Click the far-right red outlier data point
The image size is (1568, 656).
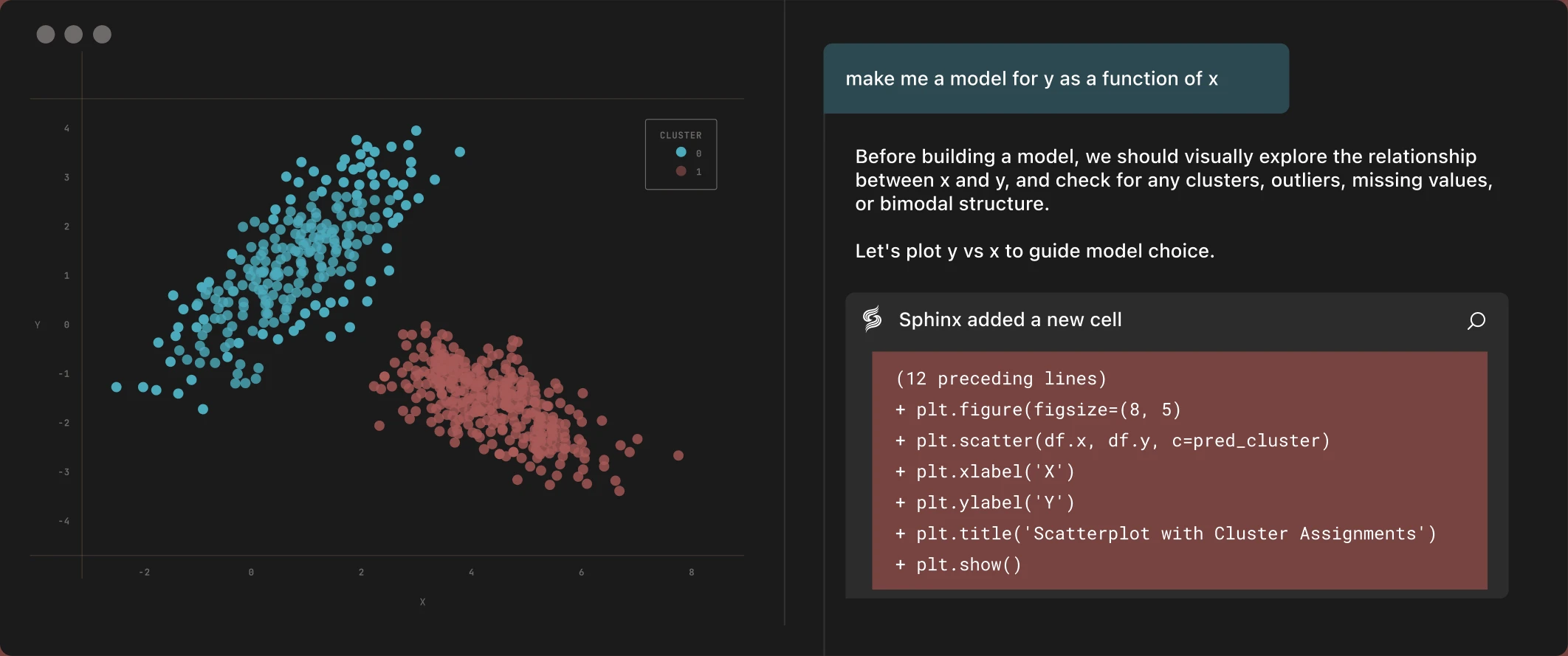678,455
